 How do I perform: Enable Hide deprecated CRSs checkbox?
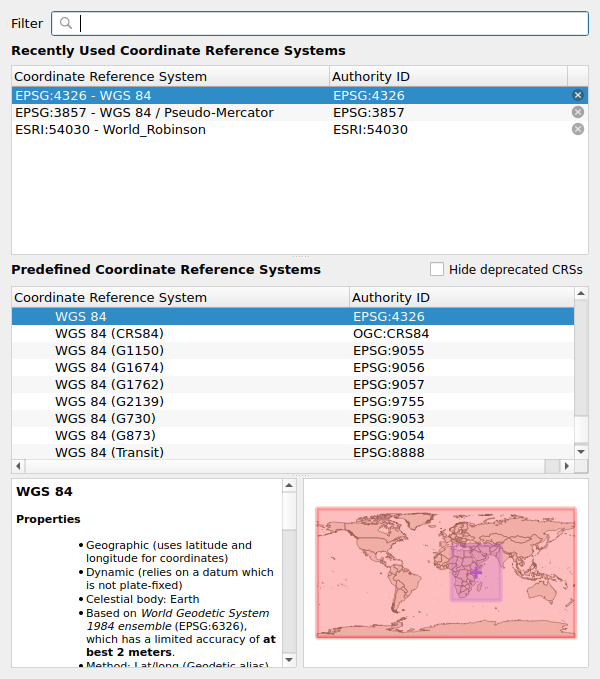coord(437,269)
